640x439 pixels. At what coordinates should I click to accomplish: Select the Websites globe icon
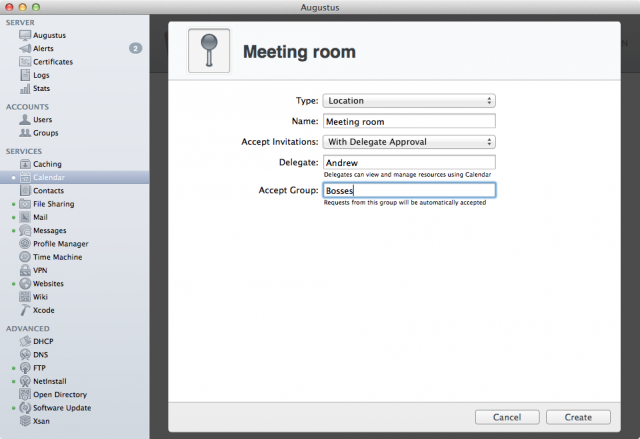click(x=25, y=284)
